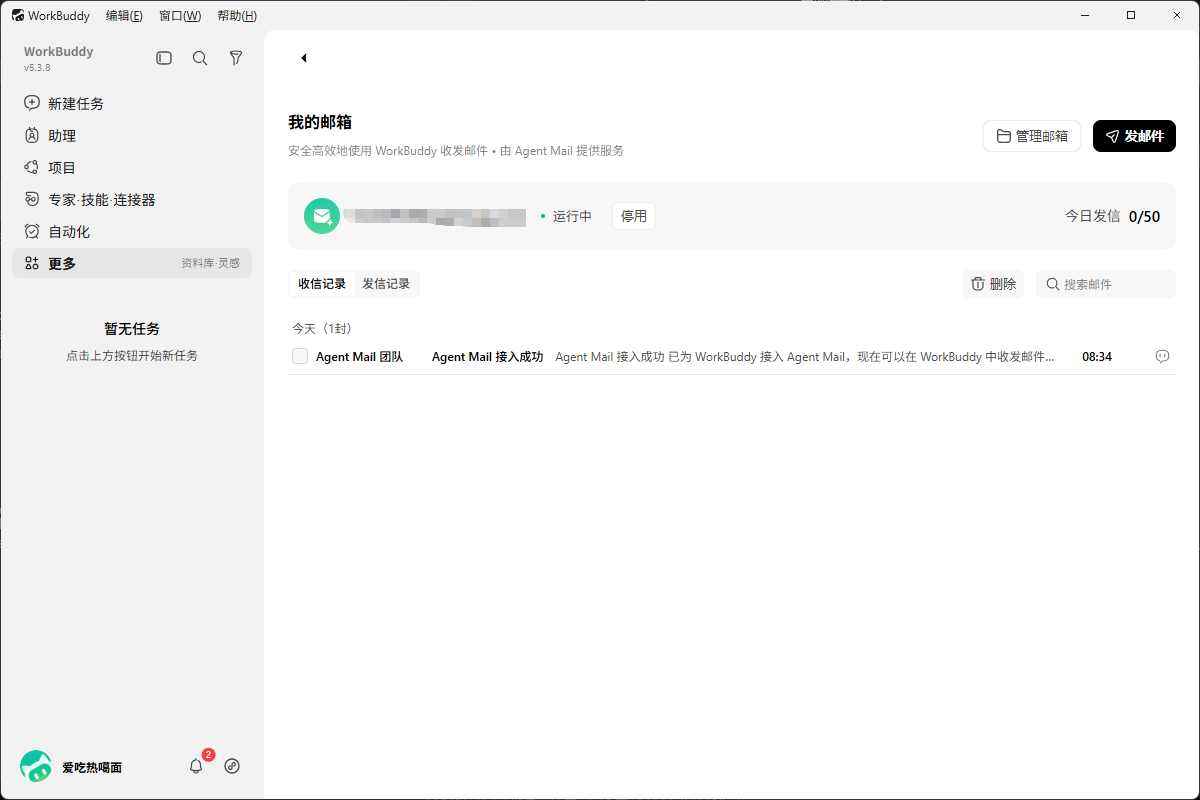Image resolution: width=1200 pixels, height=800 pixels.
Task: Click the 08:34 timestamp
Action: (x=1097, y=357)
